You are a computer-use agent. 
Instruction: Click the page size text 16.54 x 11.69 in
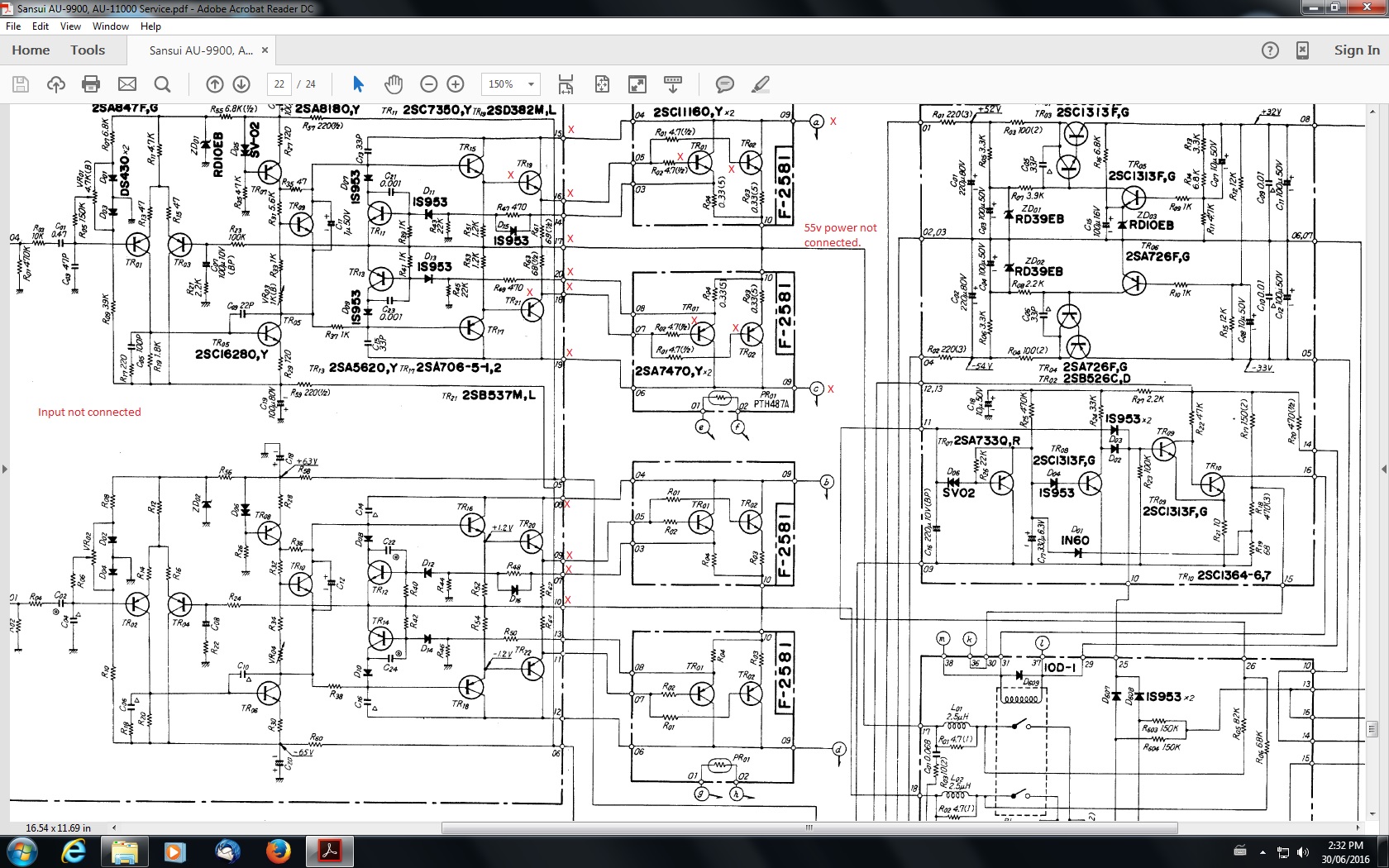pos(58,827)
